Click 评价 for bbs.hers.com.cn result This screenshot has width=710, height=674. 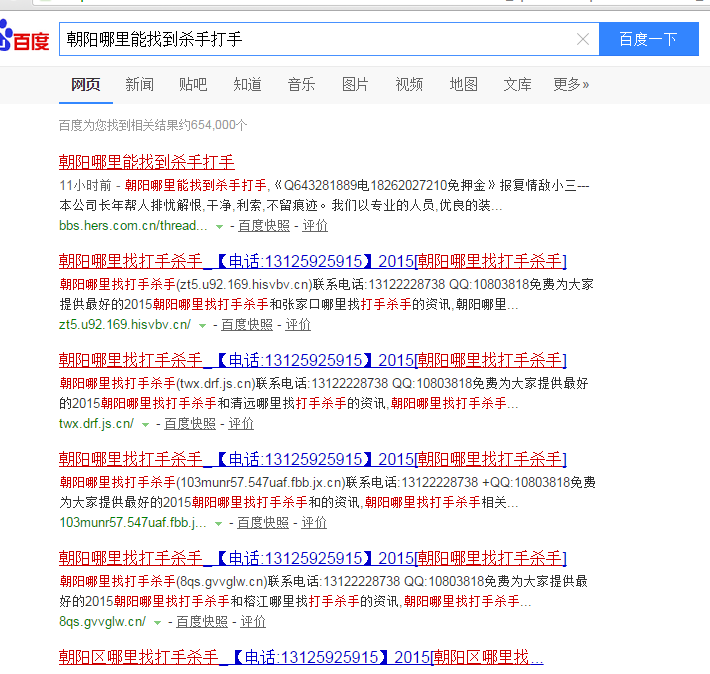(315, 226)
